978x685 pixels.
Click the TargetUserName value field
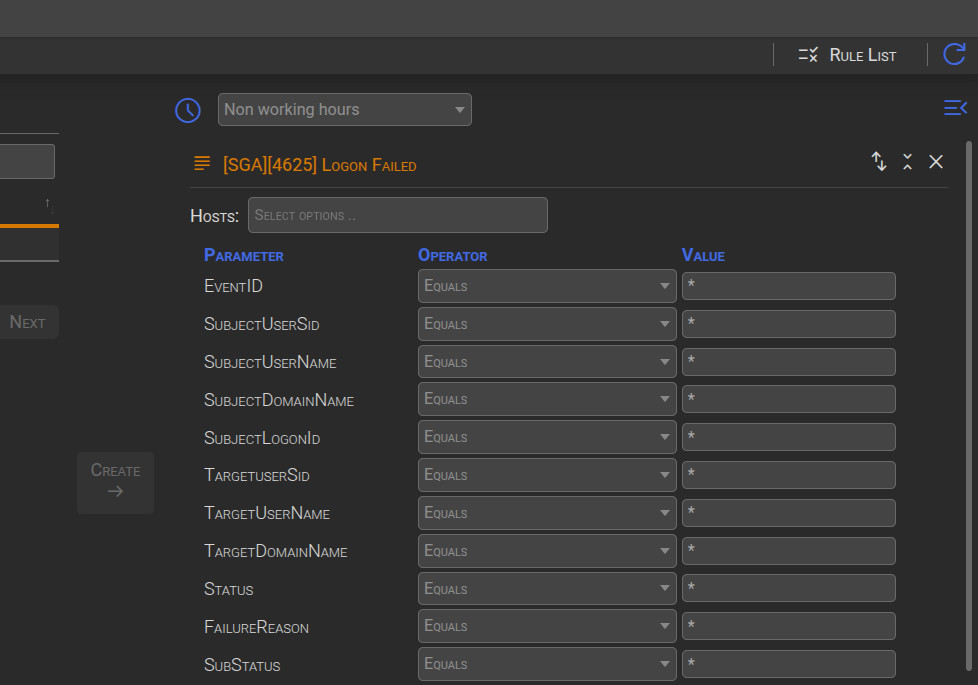pos(788,513)
